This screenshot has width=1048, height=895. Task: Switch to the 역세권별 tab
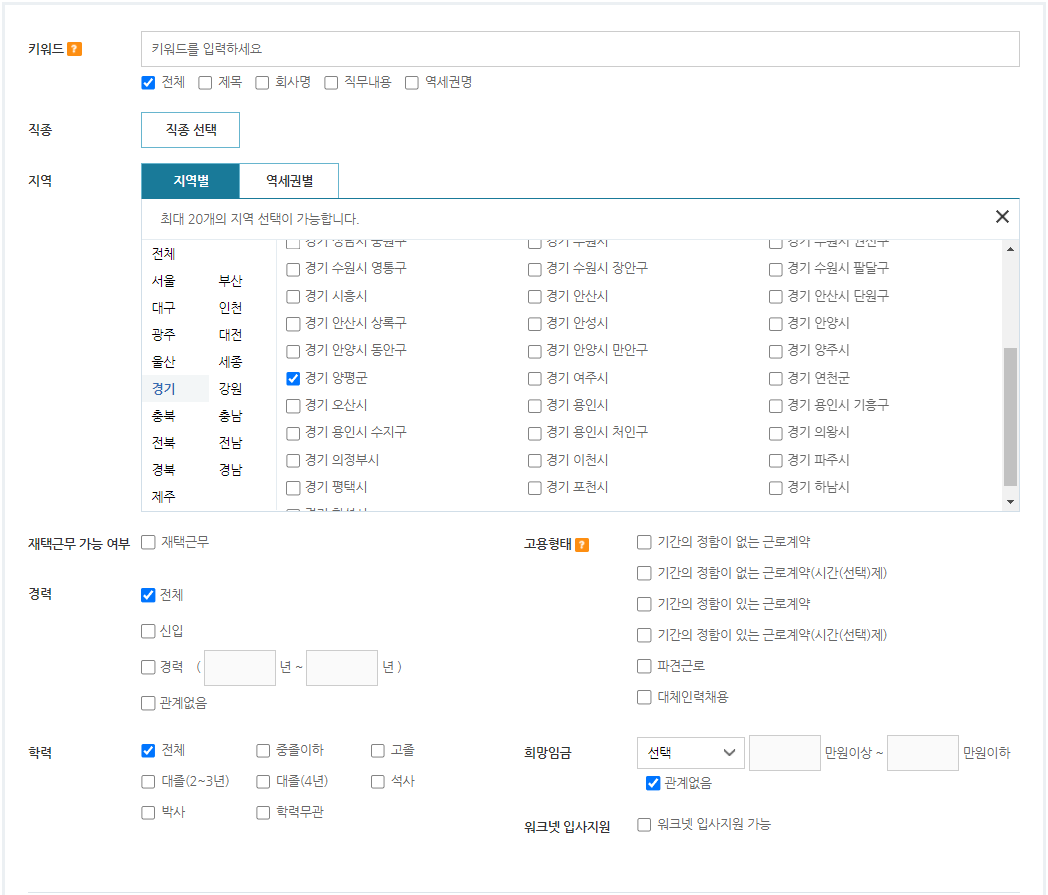point(288,181)
